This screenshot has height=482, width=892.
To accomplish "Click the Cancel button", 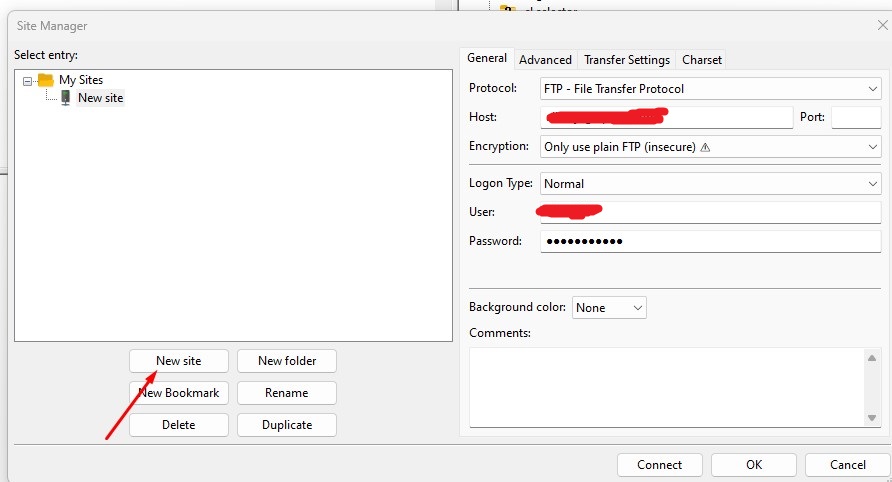I will point(848,465).
